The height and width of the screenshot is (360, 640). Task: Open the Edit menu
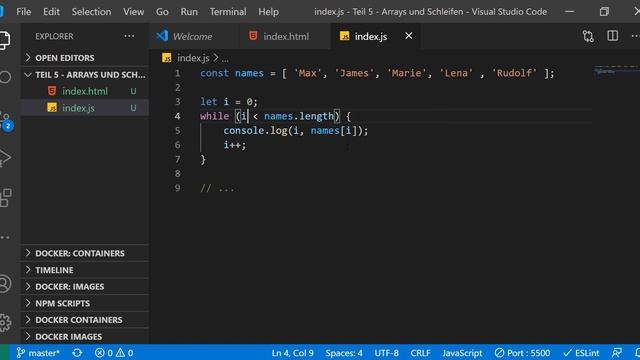[51, 11]
